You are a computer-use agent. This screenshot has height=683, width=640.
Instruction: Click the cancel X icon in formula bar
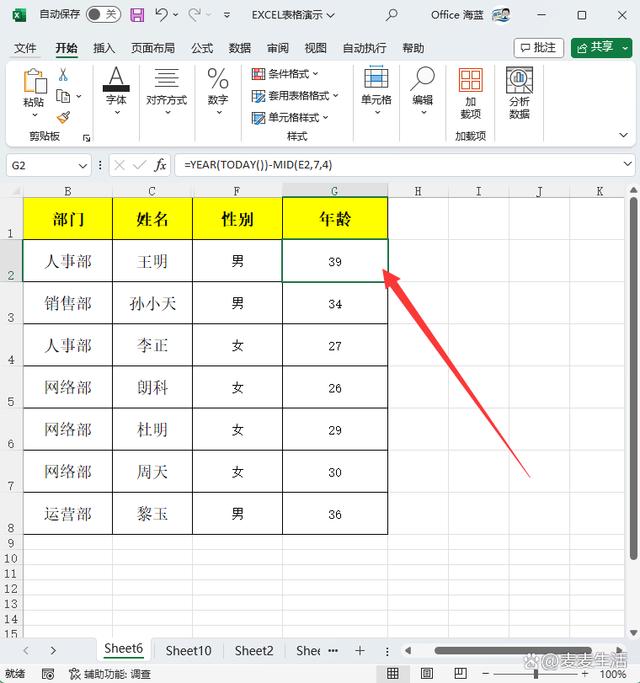tap(120, 165)
